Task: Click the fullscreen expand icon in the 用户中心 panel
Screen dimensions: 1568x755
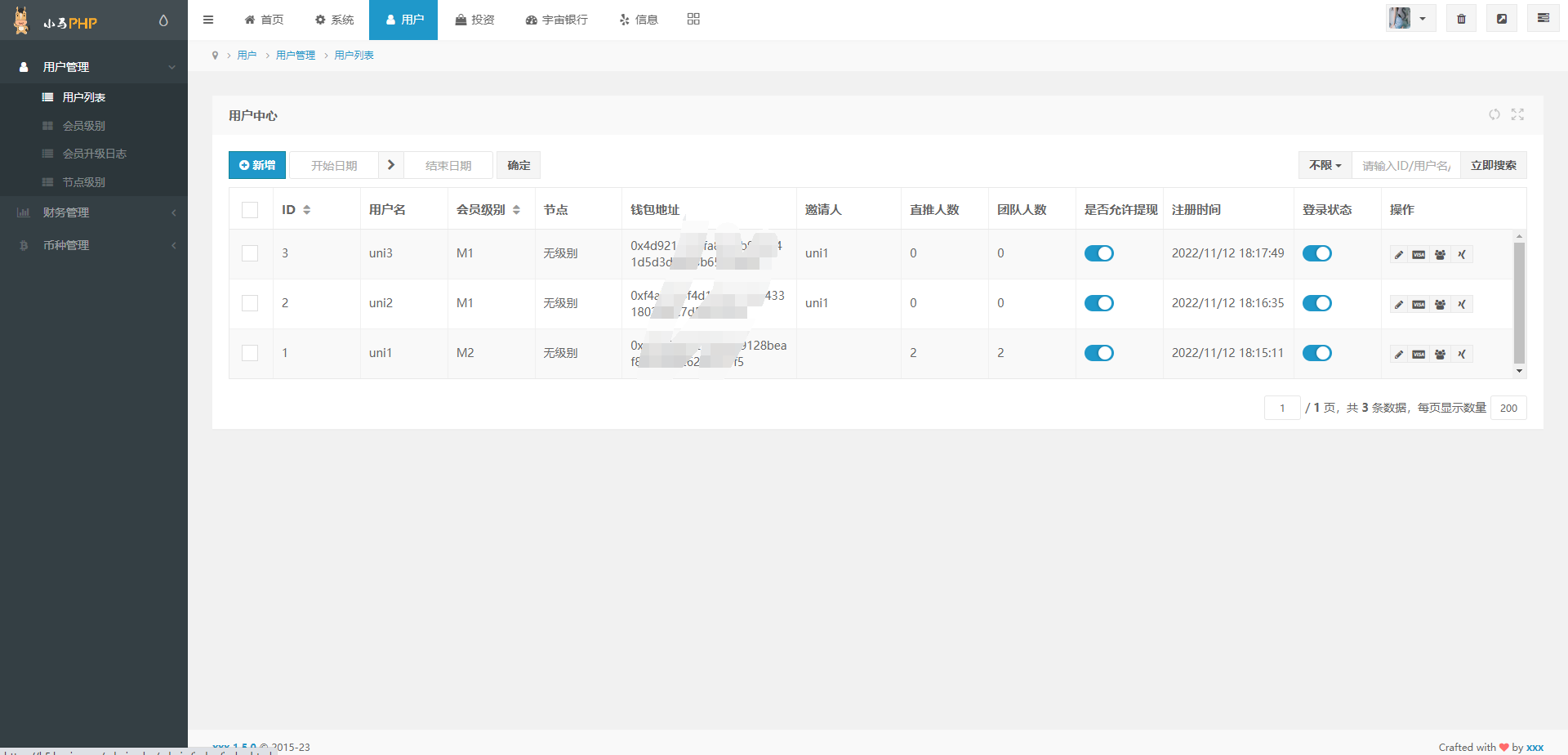Action: pyautogui.click(x=1517, y=115)
